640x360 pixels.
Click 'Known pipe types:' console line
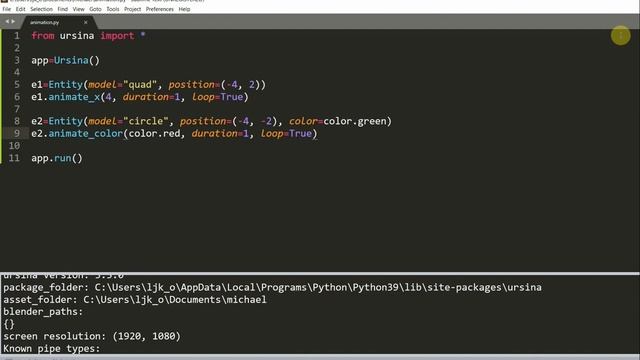point(51,349)
